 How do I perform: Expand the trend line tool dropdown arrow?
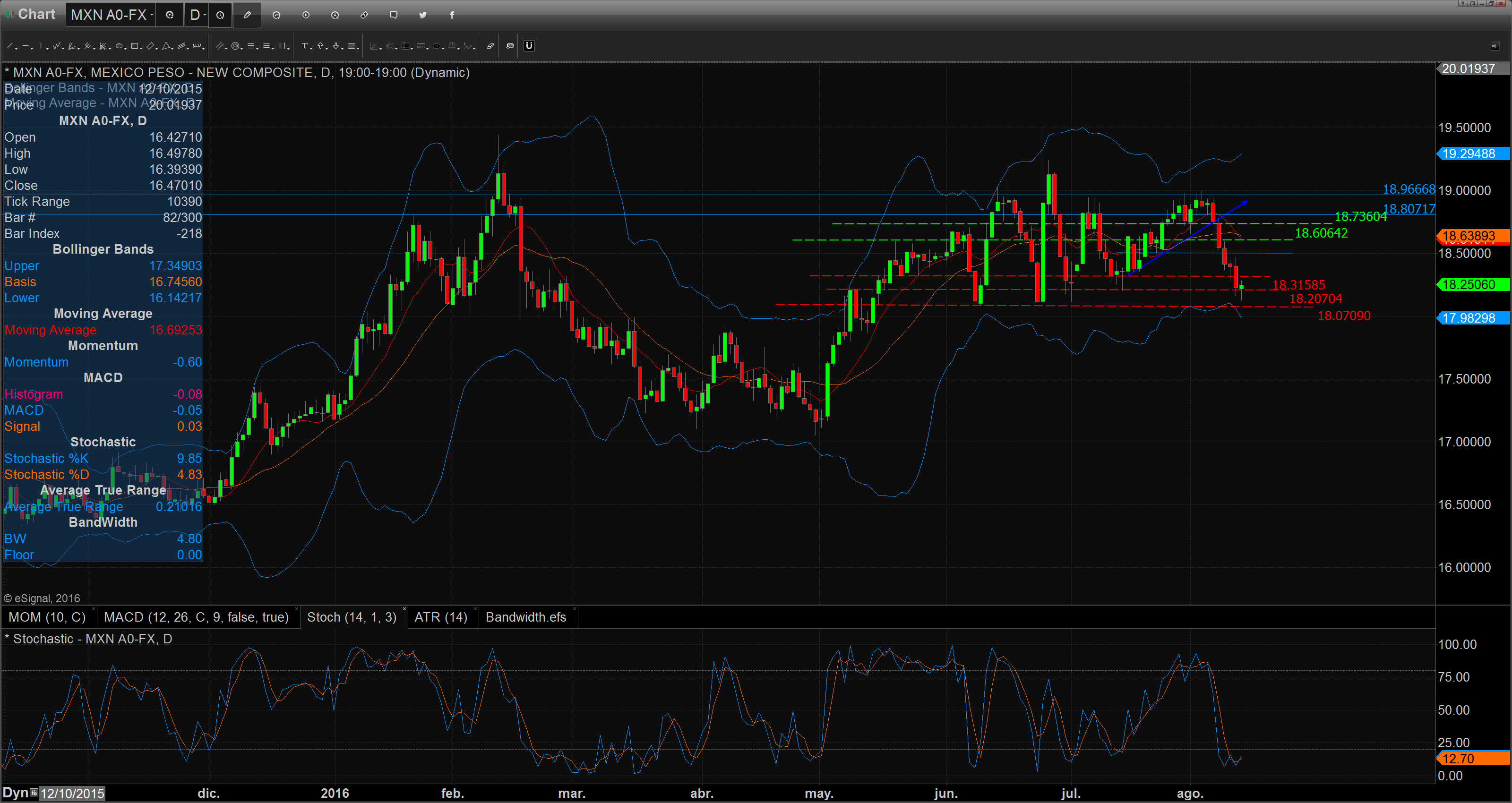click(17, 49)
